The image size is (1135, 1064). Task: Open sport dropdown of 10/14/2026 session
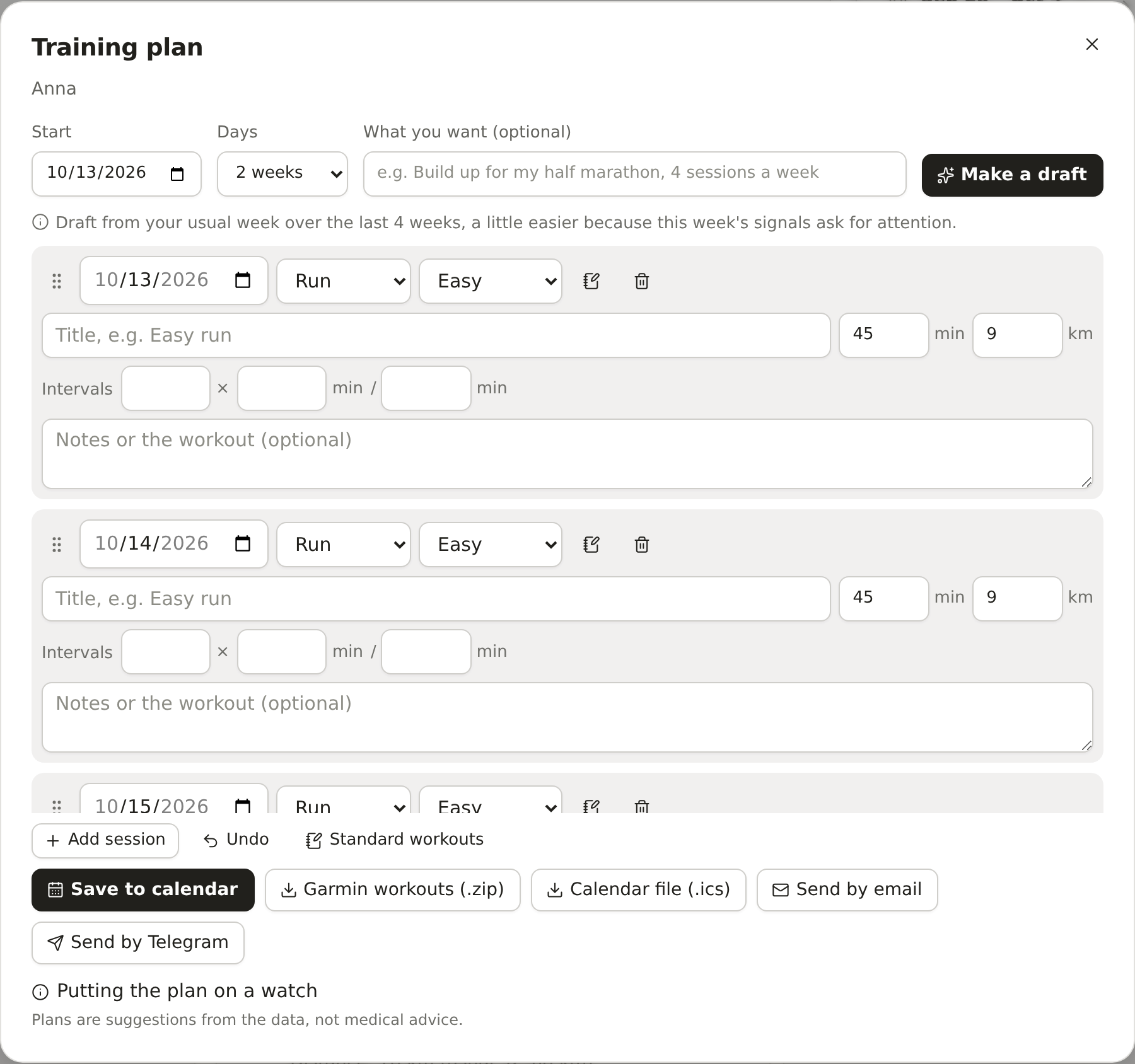click(x=344, y=545)
